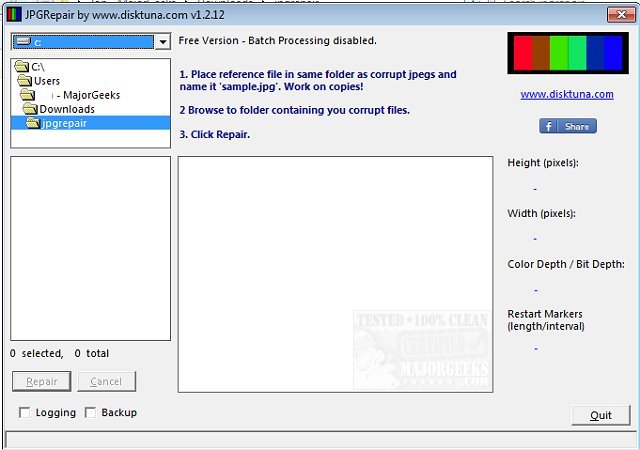This screenshot has width=640, height=450.
Task: Click the Quit button
Action: pos(601,415)
